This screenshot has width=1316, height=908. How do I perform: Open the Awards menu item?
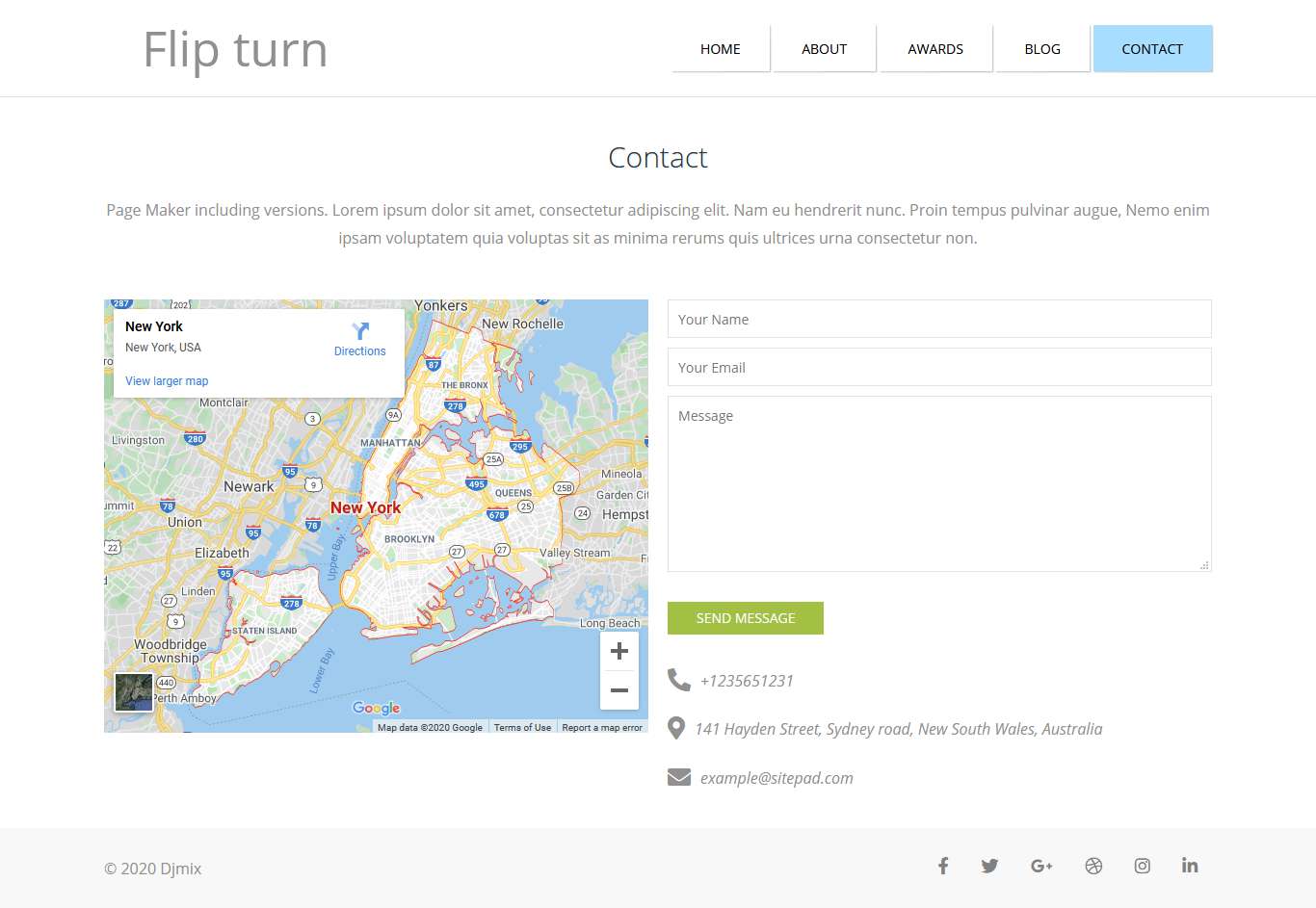[x=934, y=49]
